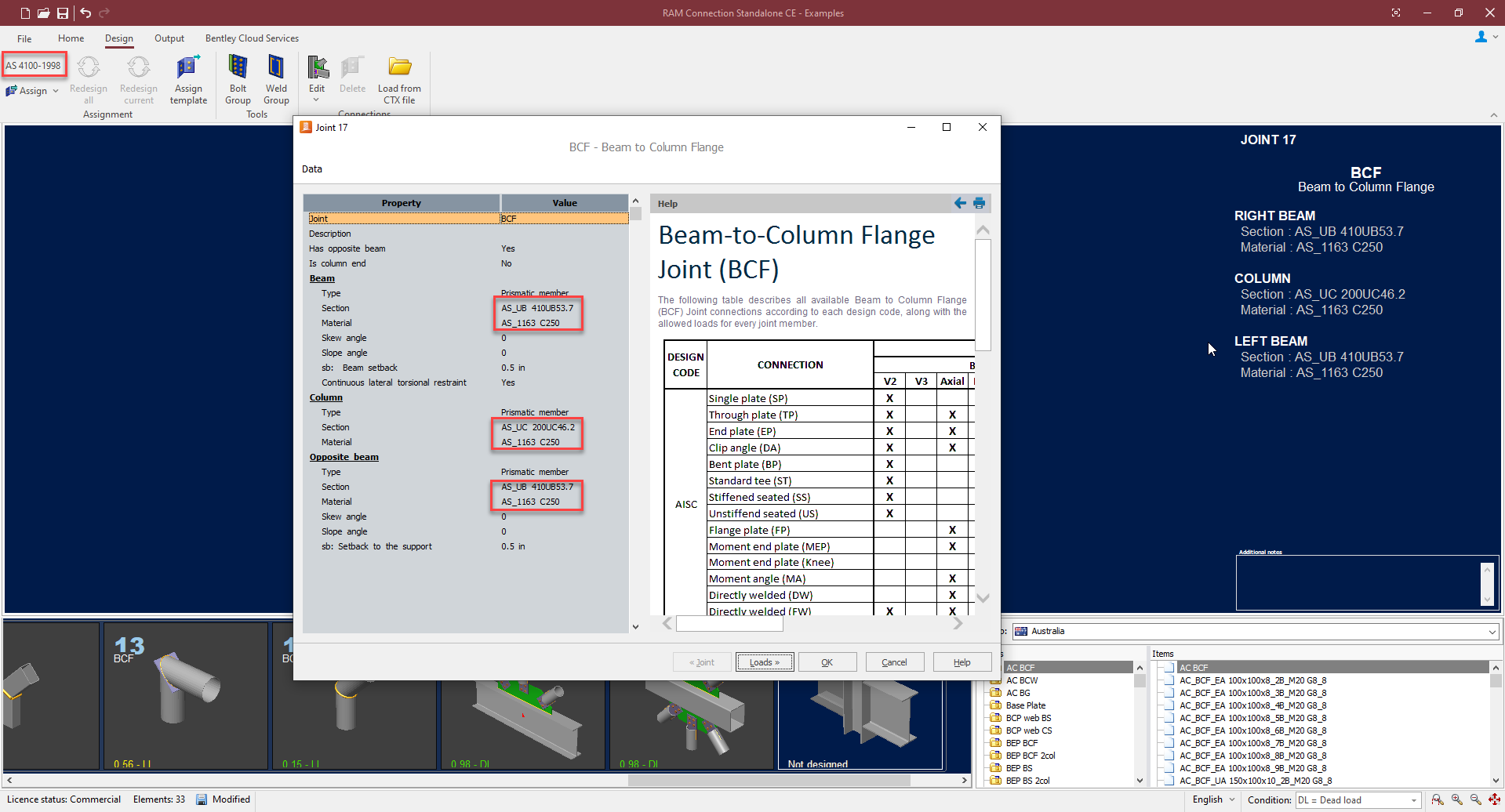Click zoom window icon in status bar

pyautogui.click(x=1437, y=799)
